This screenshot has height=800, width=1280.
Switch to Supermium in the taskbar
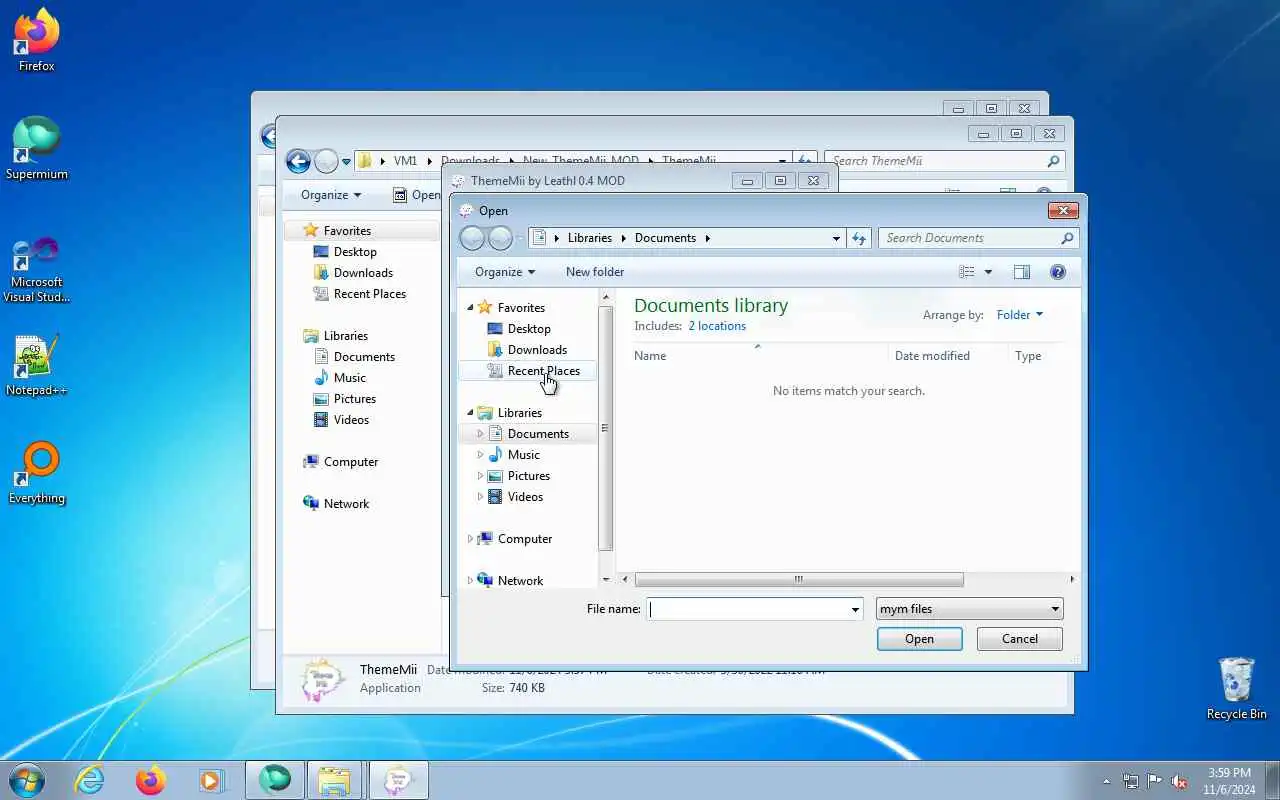[275, 780]
